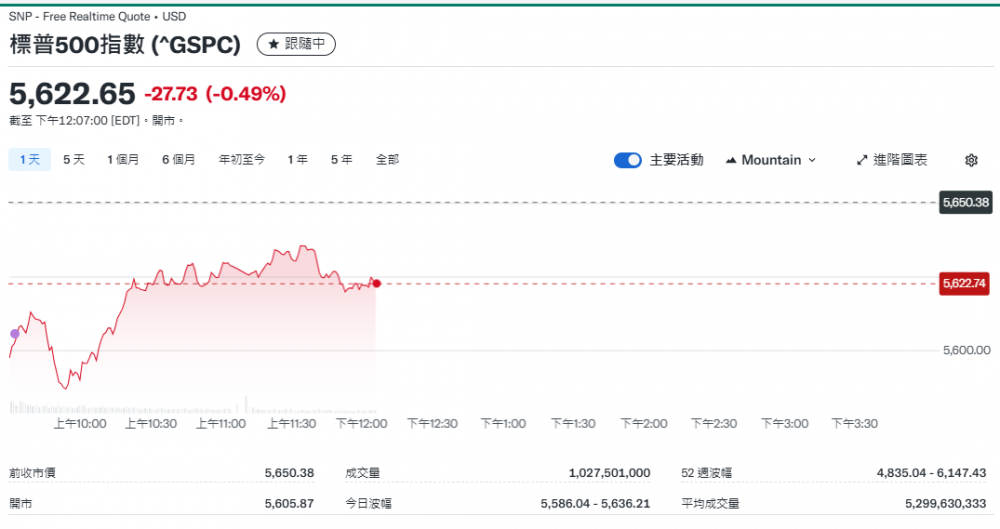The width and height of the screenshot is (1000, 529).
Task: Select 年初至今 year-to-date range
Action: [242, 159]
